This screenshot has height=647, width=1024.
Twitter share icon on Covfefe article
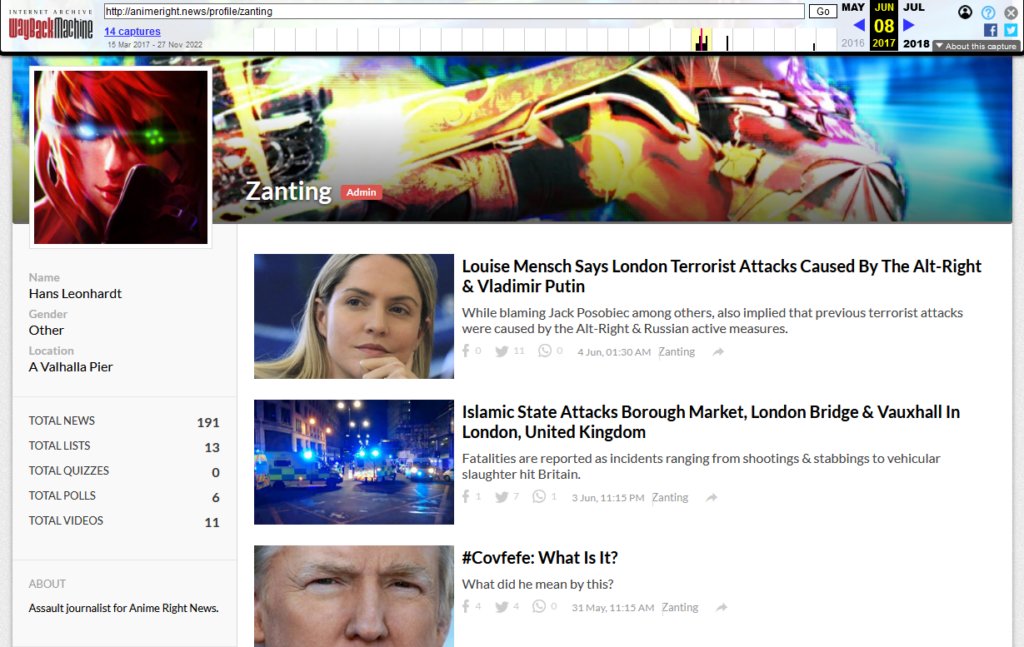click(502, 607)
